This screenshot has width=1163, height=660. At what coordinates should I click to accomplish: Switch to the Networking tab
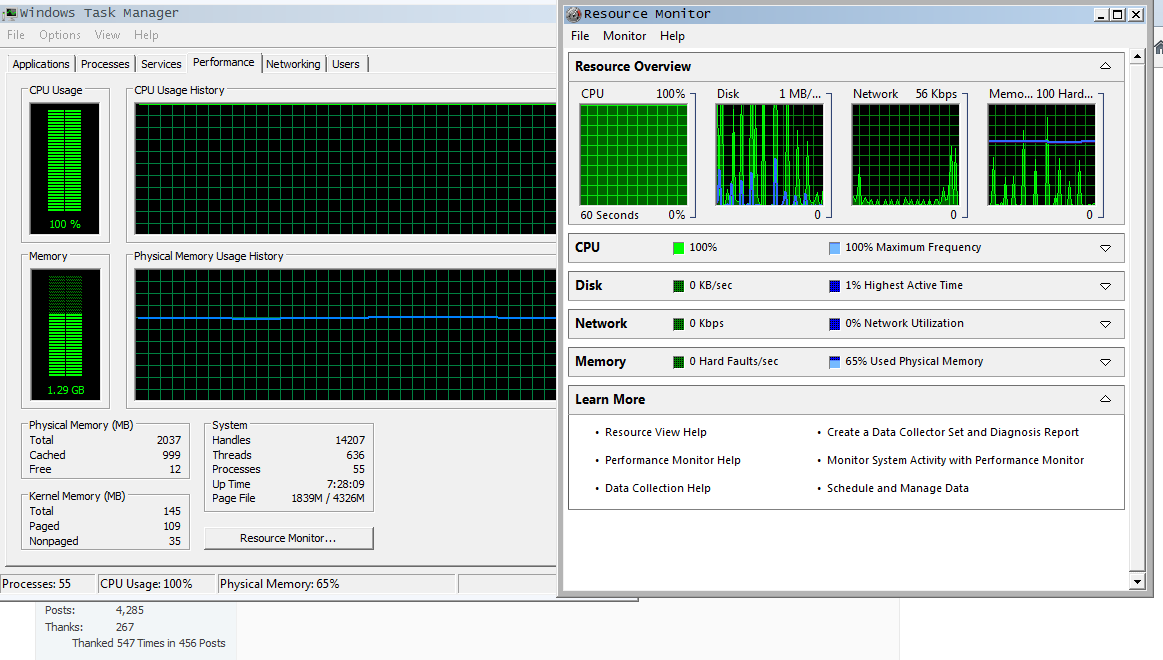coord(293,64)
